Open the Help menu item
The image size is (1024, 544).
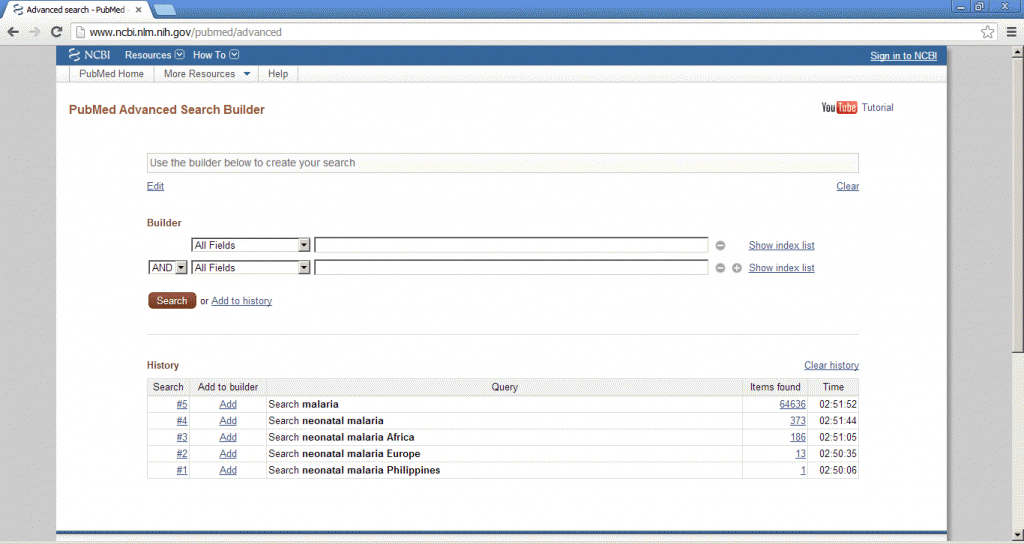(278, 74)
